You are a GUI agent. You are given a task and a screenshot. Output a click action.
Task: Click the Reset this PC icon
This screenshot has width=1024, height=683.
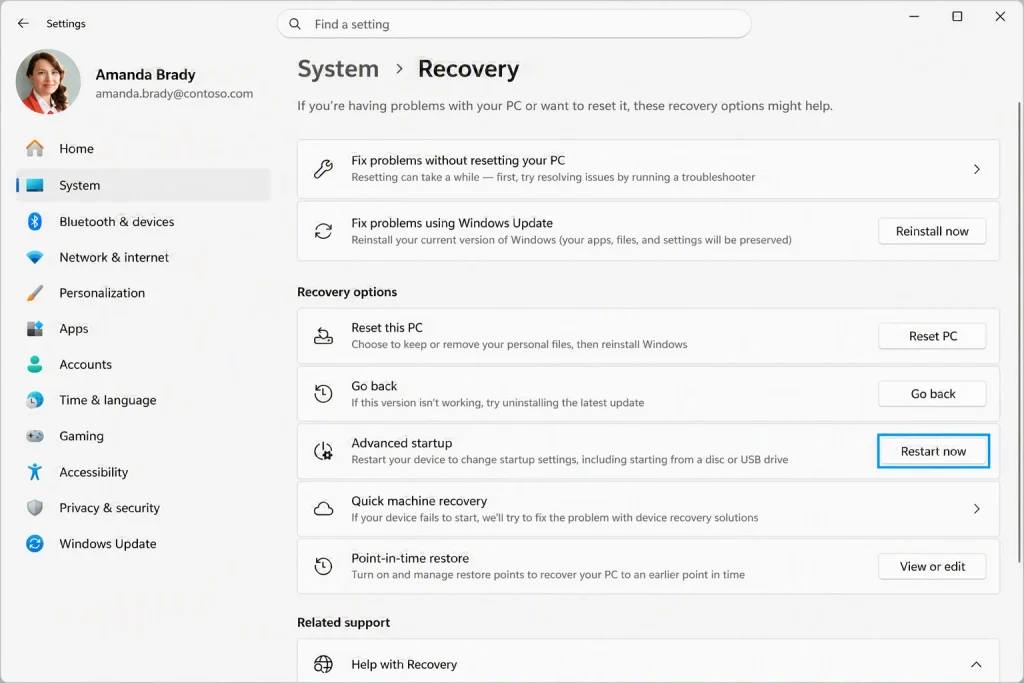(x=323, y=336)
